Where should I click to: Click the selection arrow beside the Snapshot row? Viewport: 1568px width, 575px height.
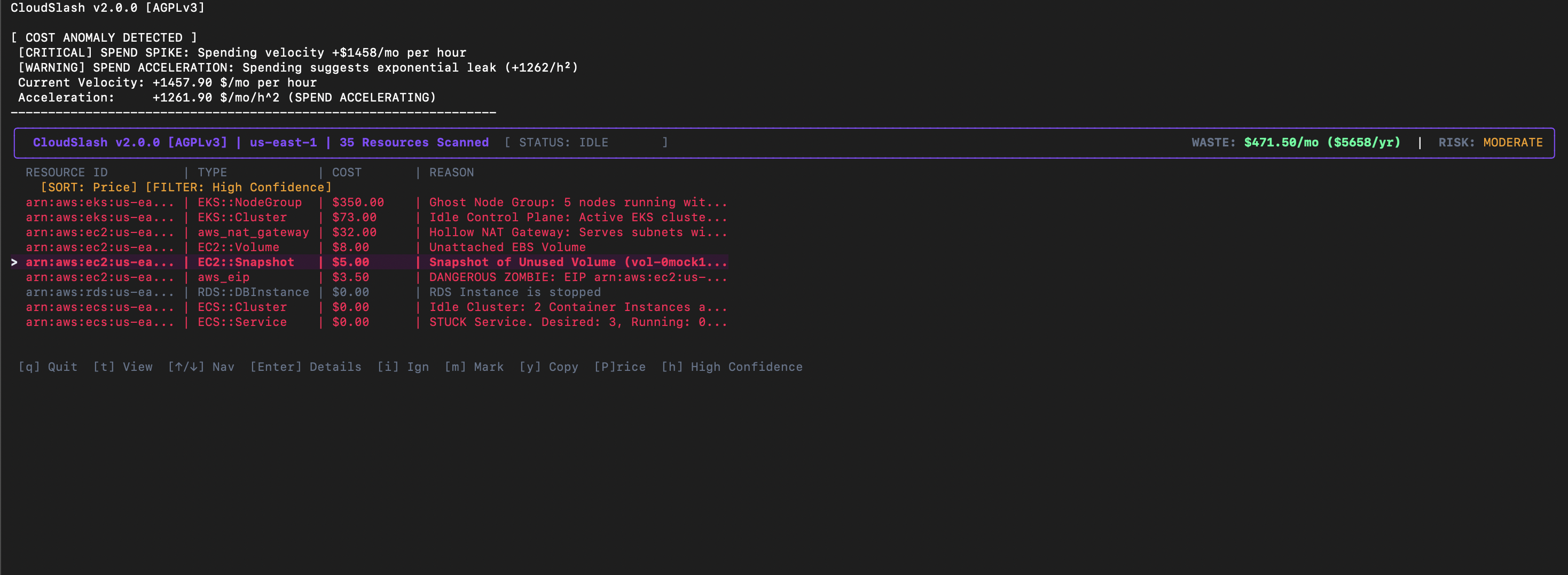(14, 262)
